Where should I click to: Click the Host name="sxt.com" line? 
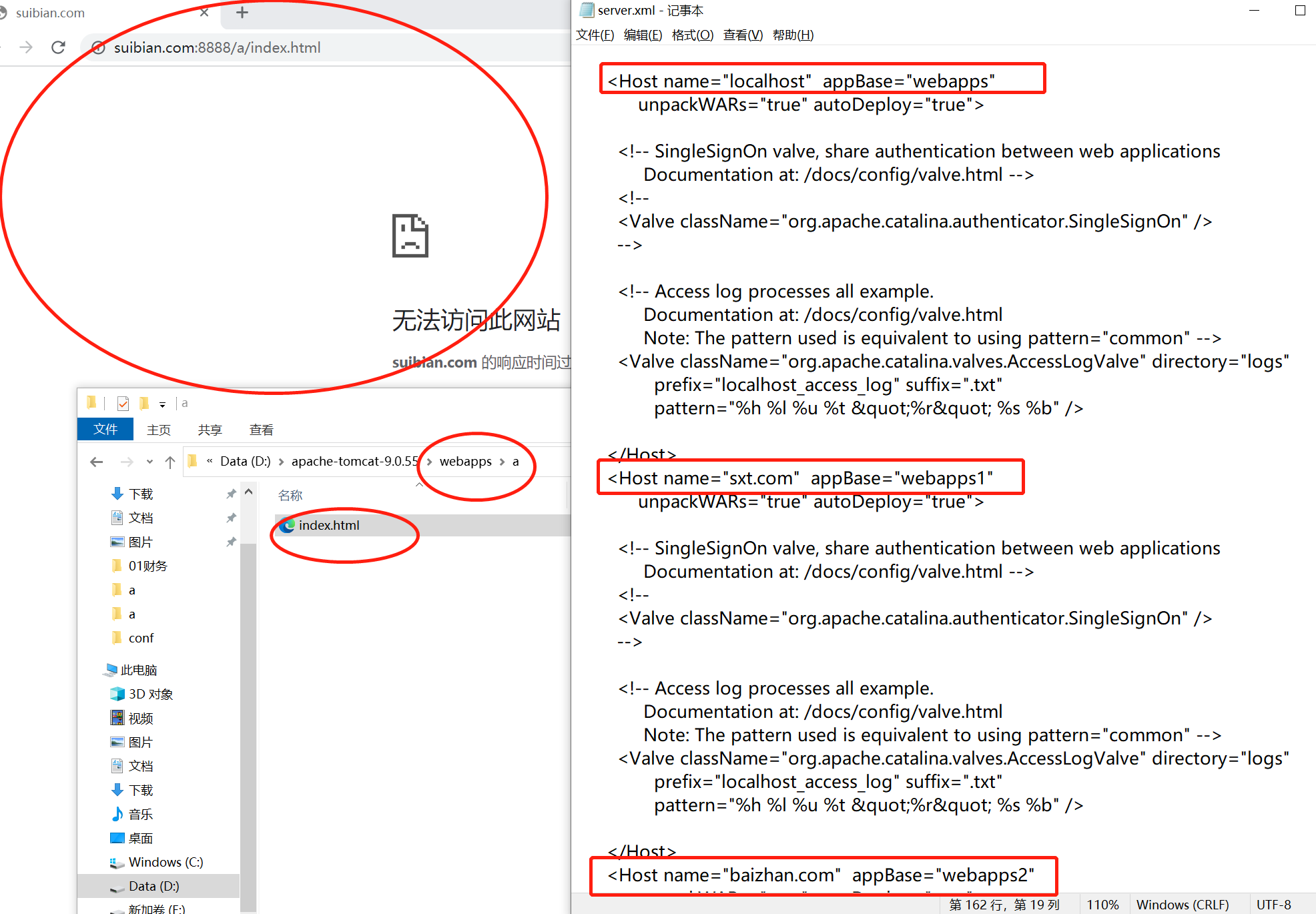pos(800,478)
